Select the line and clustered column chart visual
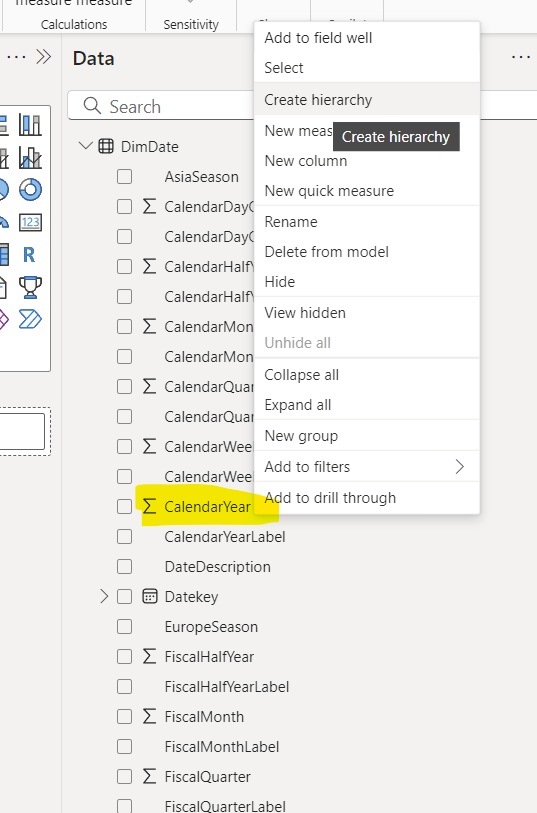Screen dimensions: 537x813 (x=30, y=158)
